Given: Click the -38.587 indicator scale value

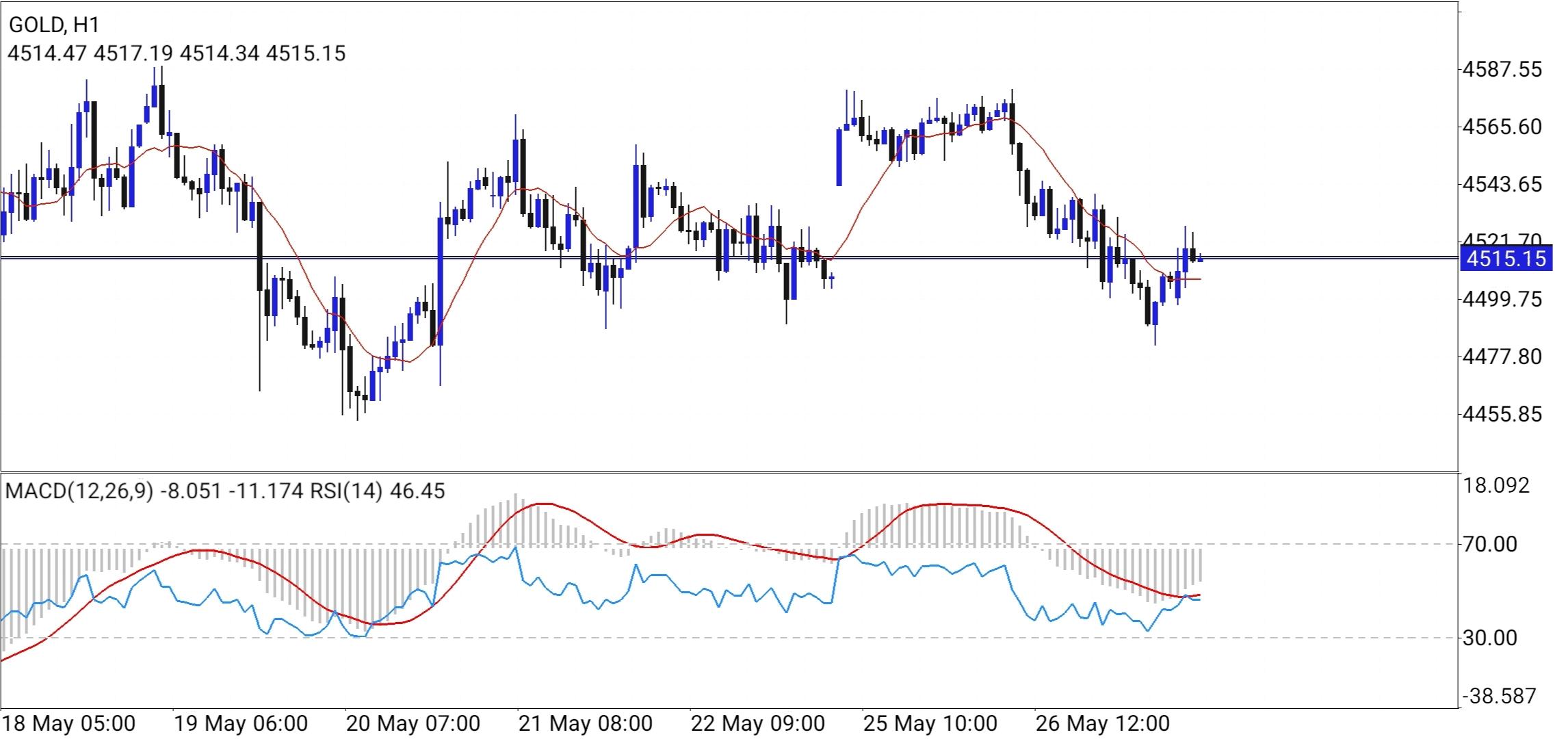Looking at the screenshot, I should pyautogui.click(x=1500, y=696).
